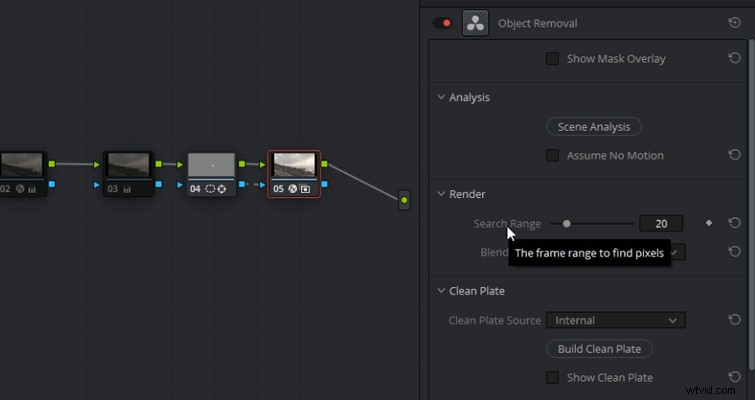This screenshot has width=755, height=400.
Task: Select node 02 thumbnail in node graph
Action: click(x=22, y=165)
